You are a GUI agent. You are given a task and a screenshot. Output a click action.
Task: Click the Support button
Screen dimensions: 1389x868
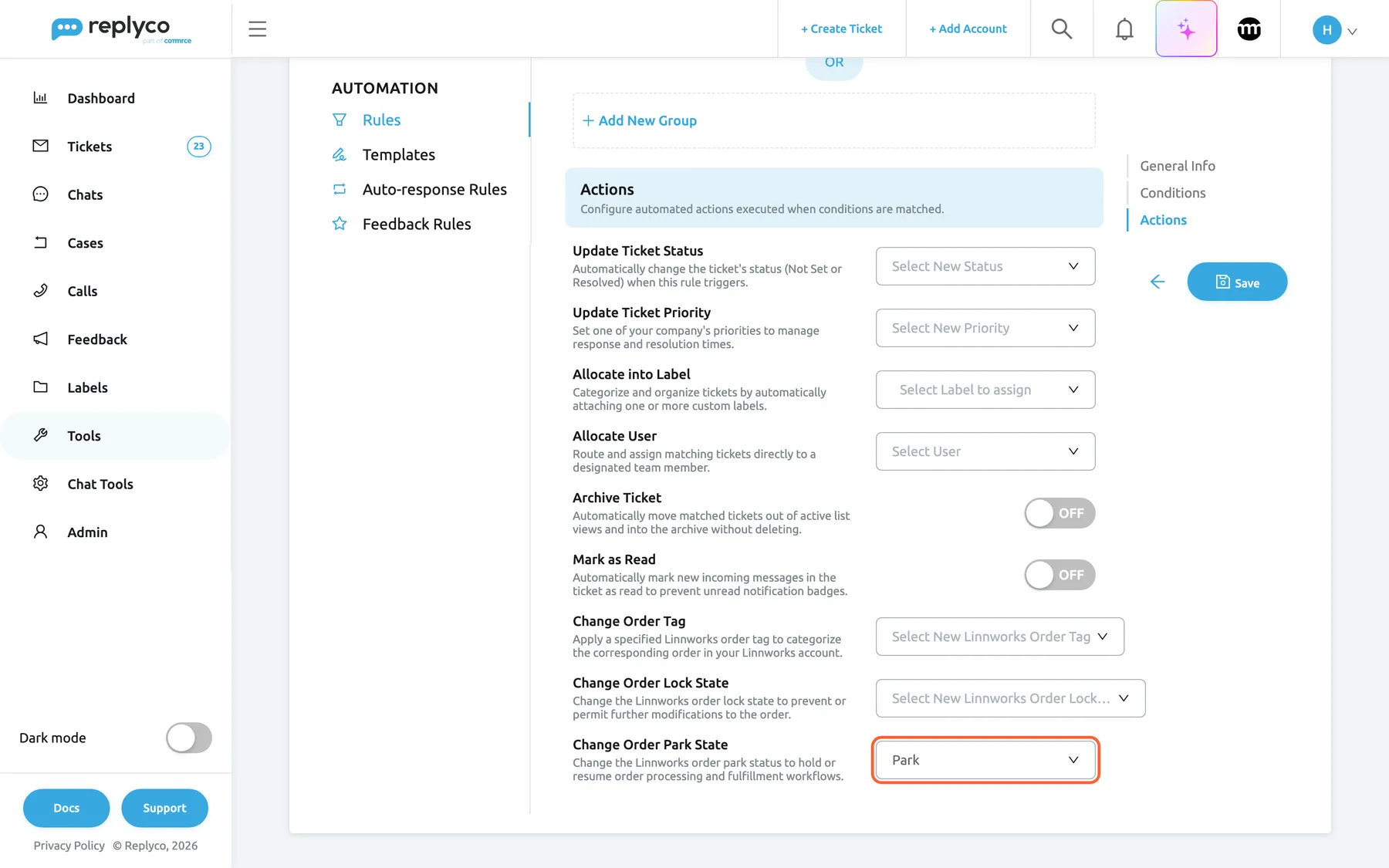click(x=164, y=808)
